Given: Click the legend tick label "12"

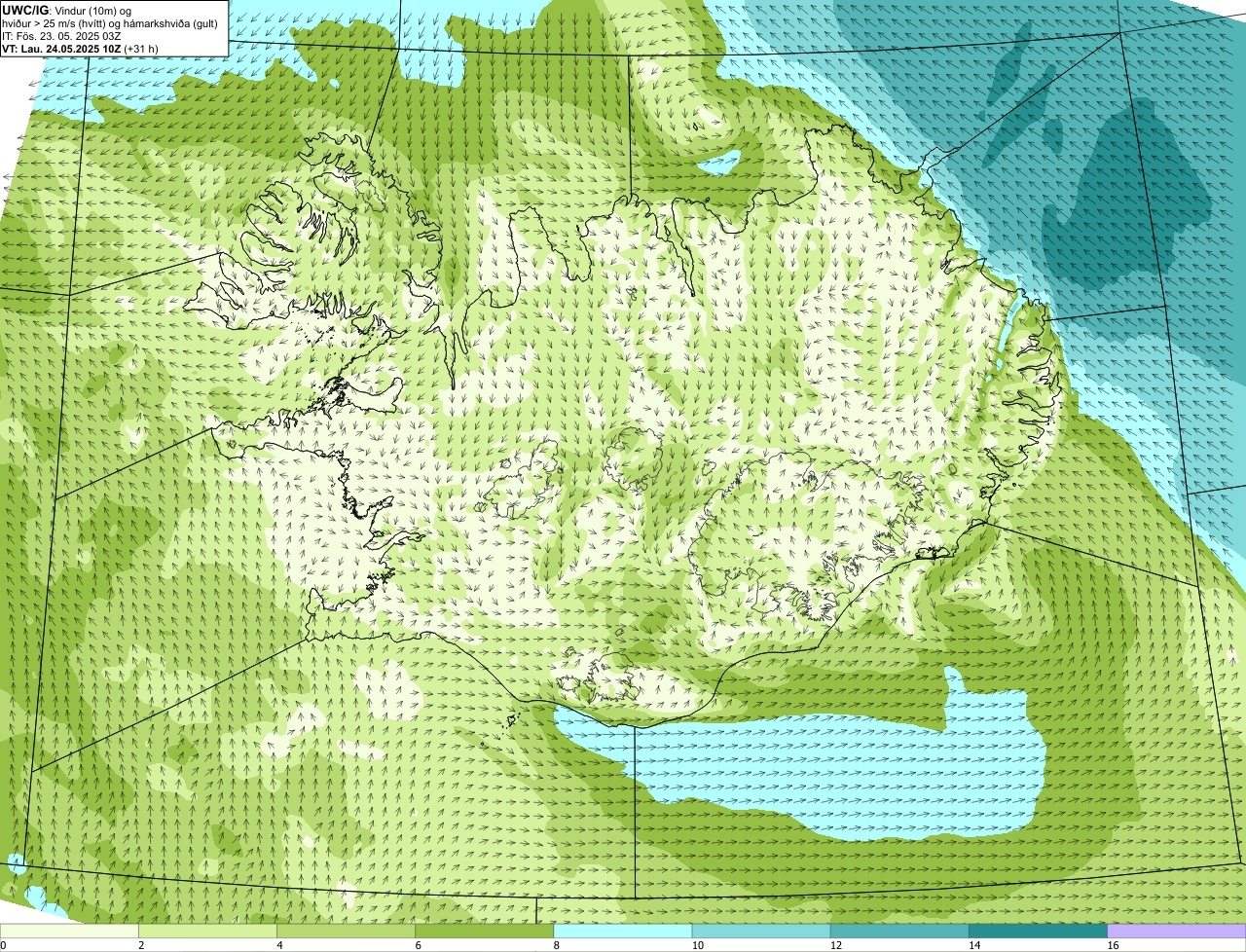Looking at the screenshot, I should pos(835,945).
